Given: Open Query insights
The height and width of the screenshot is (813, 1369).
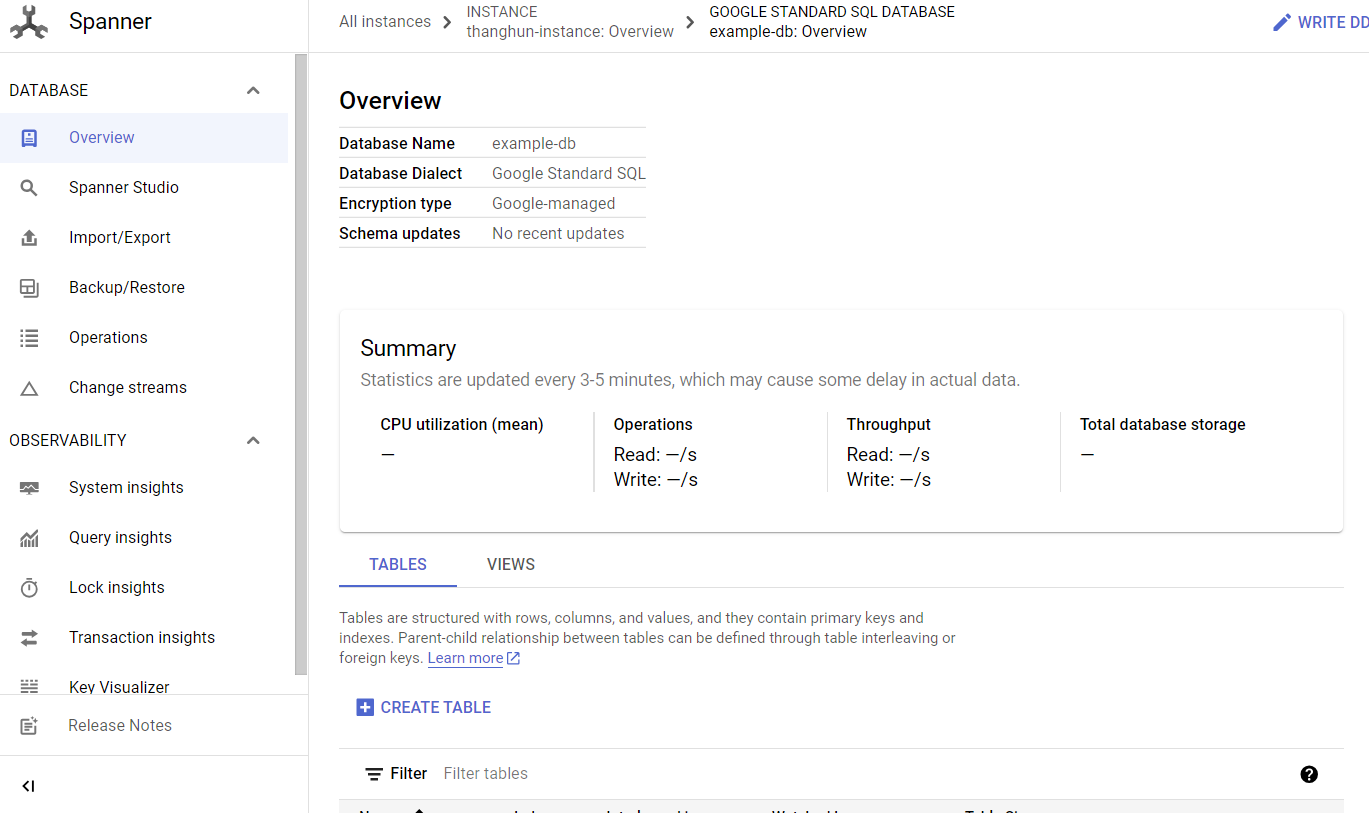Looking at the screenshot, I should (x=144, y=538).
